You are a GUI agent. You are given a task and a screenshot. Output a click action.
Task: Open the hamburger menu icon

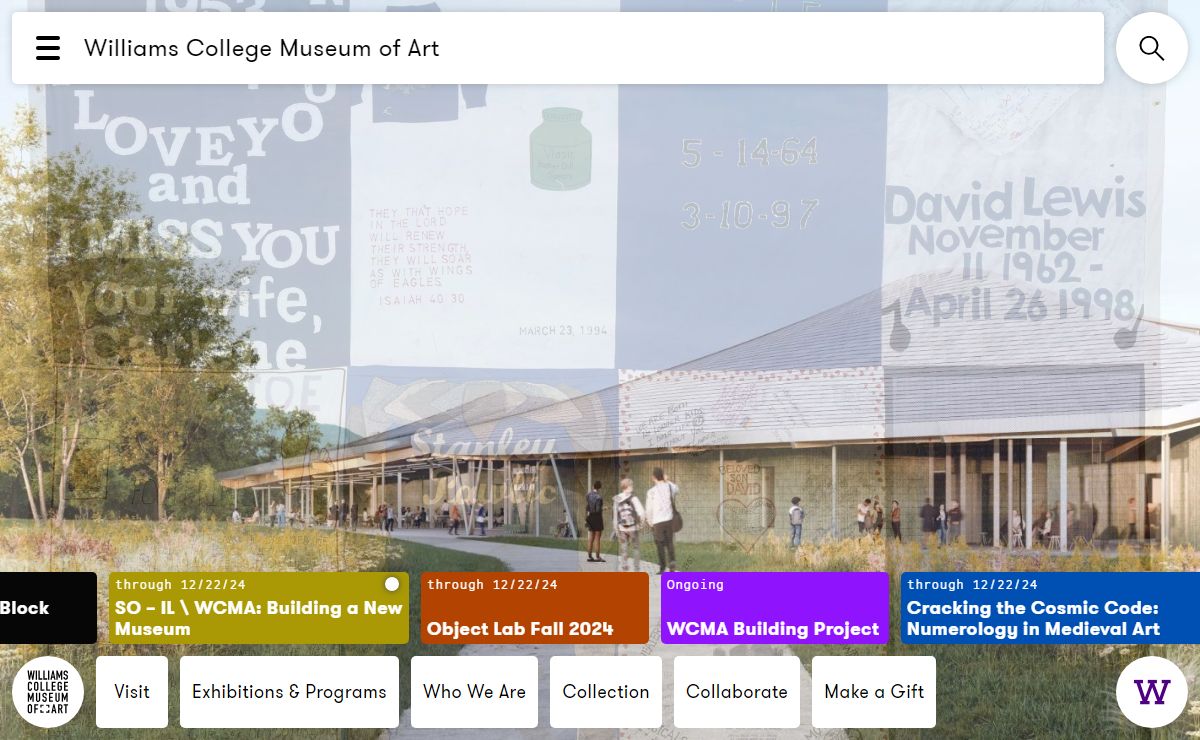(48, 48)
